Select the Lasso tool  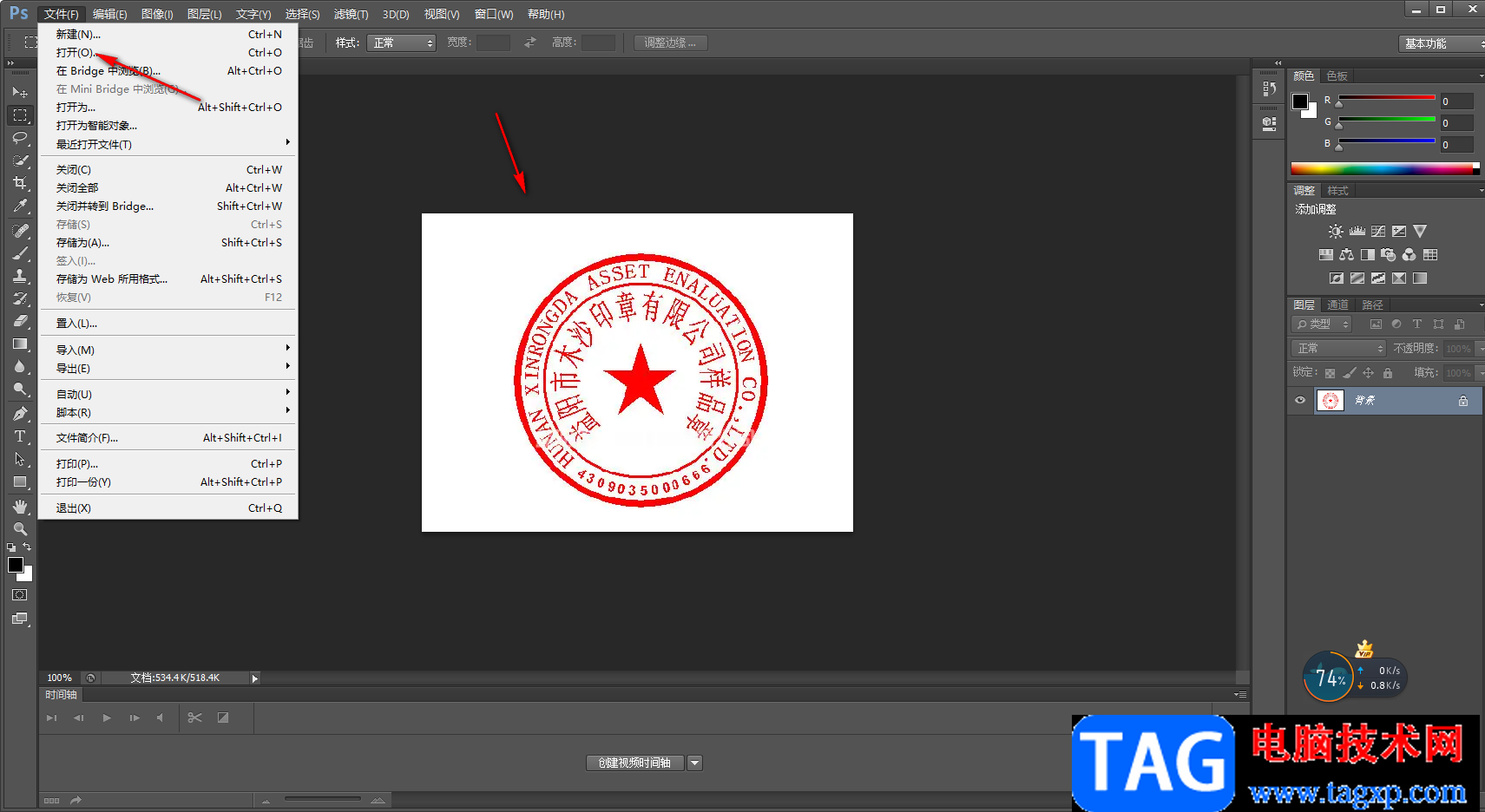point(20,138)
